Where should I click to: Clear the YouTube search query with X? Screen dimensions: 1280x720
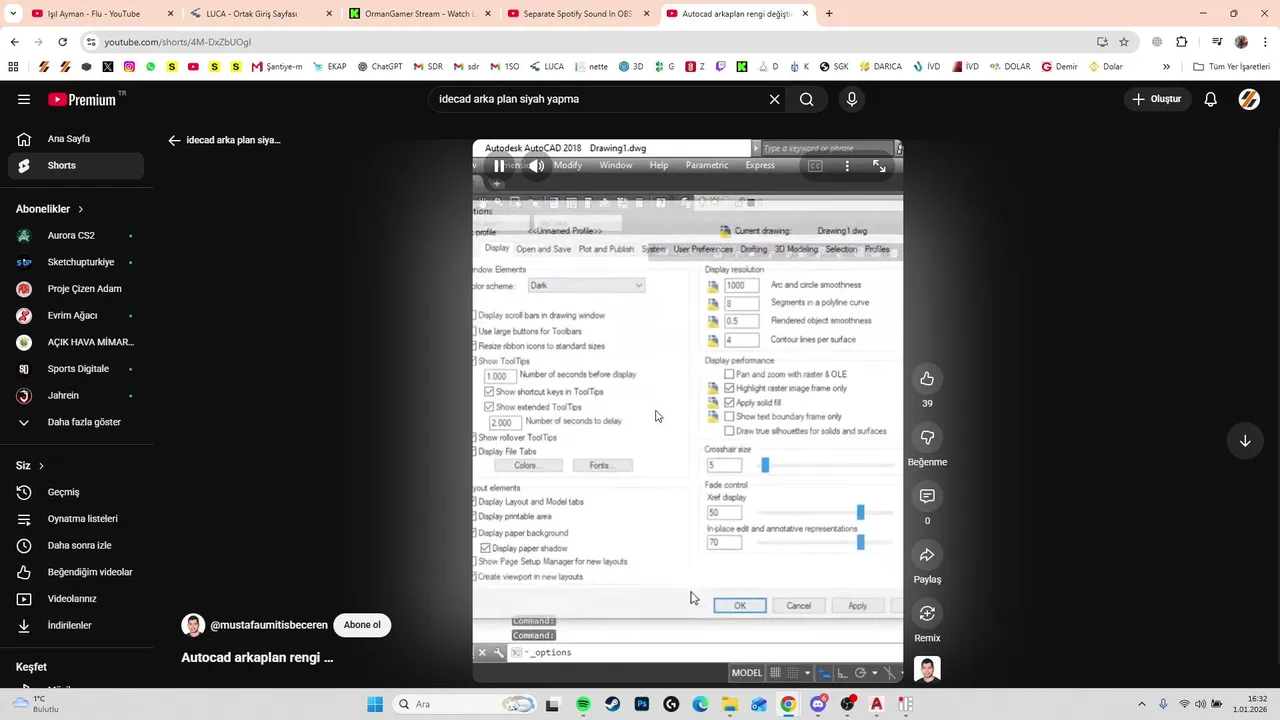coord(774,99)
